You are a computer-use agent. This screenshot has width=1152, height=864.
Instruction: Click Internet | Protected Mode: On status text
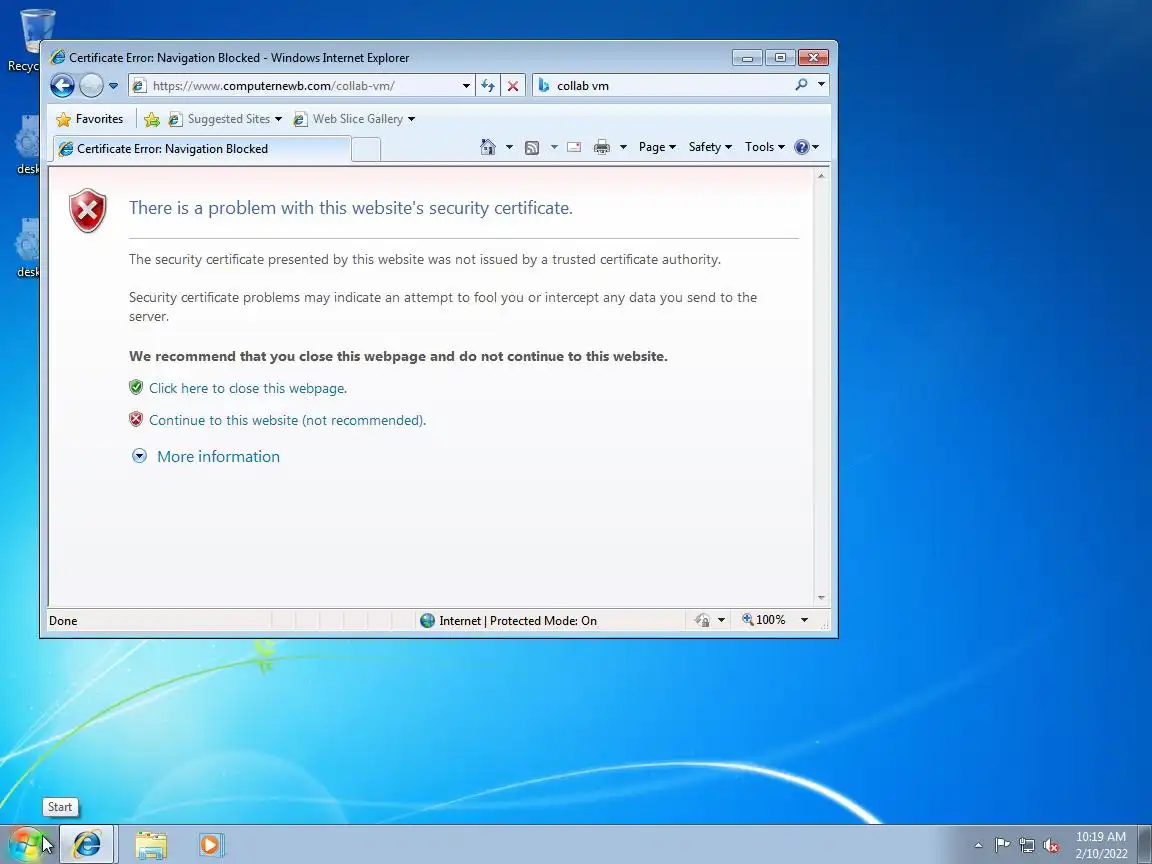(518, 621)
